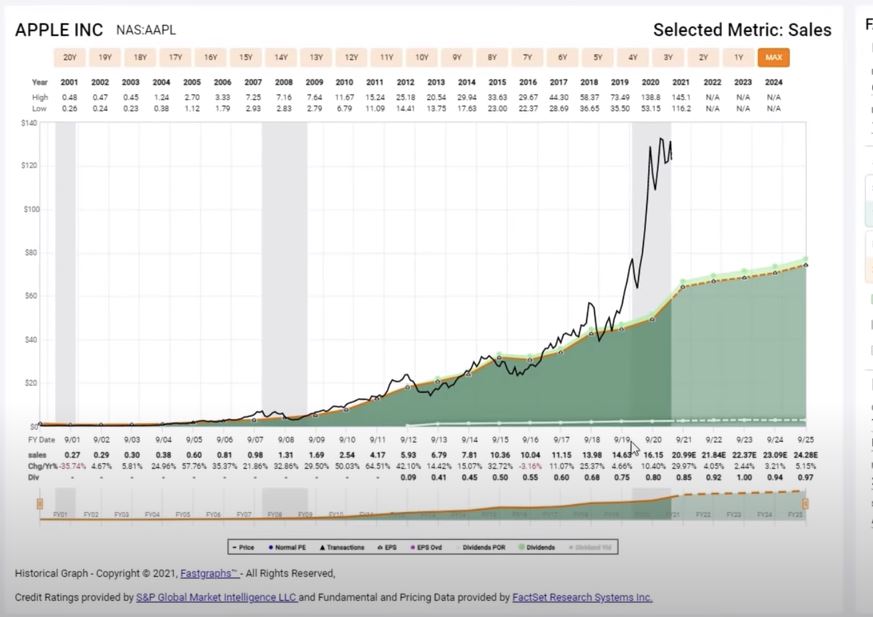Toggle Dividends POR in the legend
This screenshot has height=617, width=873.
[x=480, y=547]
